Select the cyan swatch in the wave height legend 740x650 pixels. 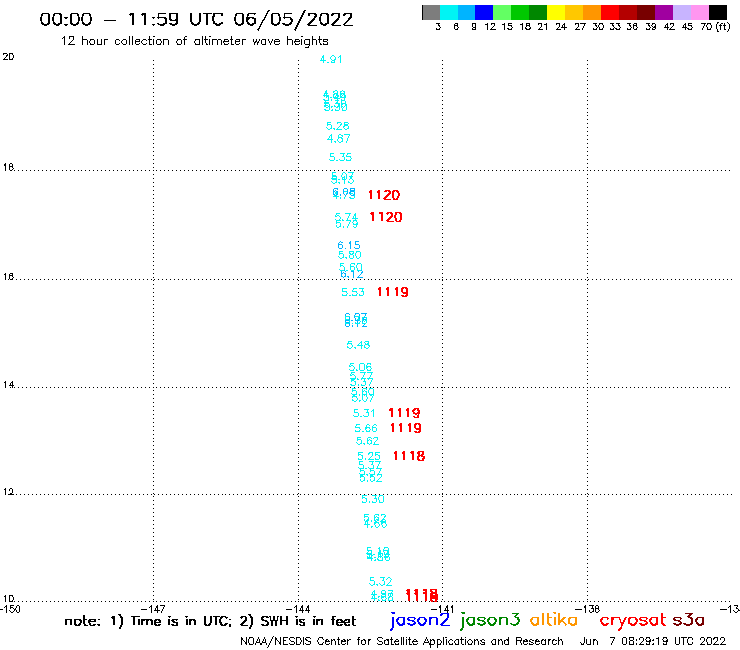tap(449, 12)
